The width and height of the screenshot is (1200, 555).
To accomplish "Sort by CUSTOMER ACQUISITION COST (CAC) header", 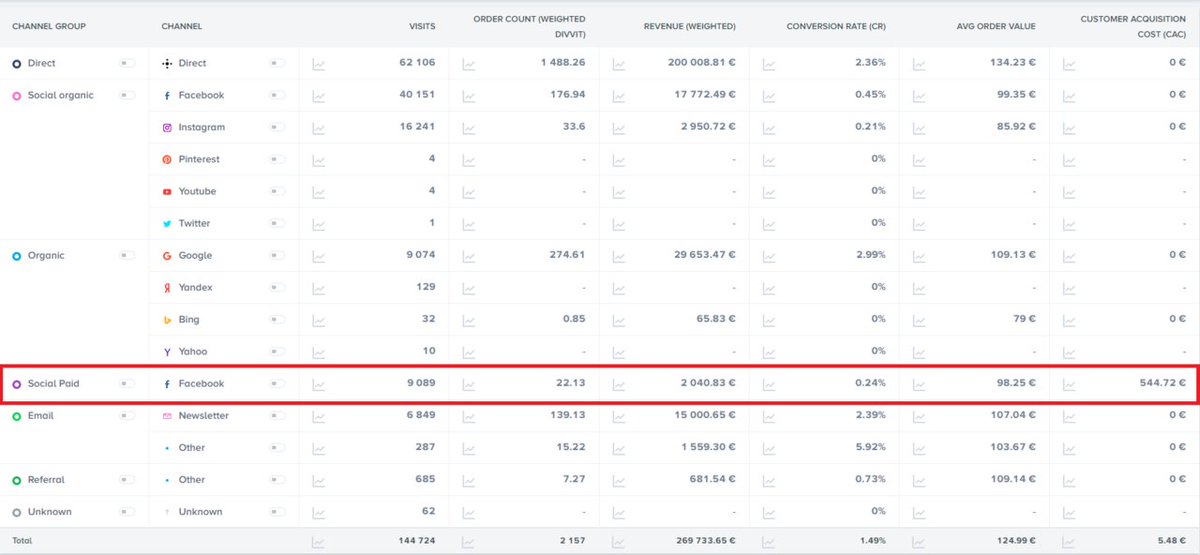I will [x=1133, y=26].
